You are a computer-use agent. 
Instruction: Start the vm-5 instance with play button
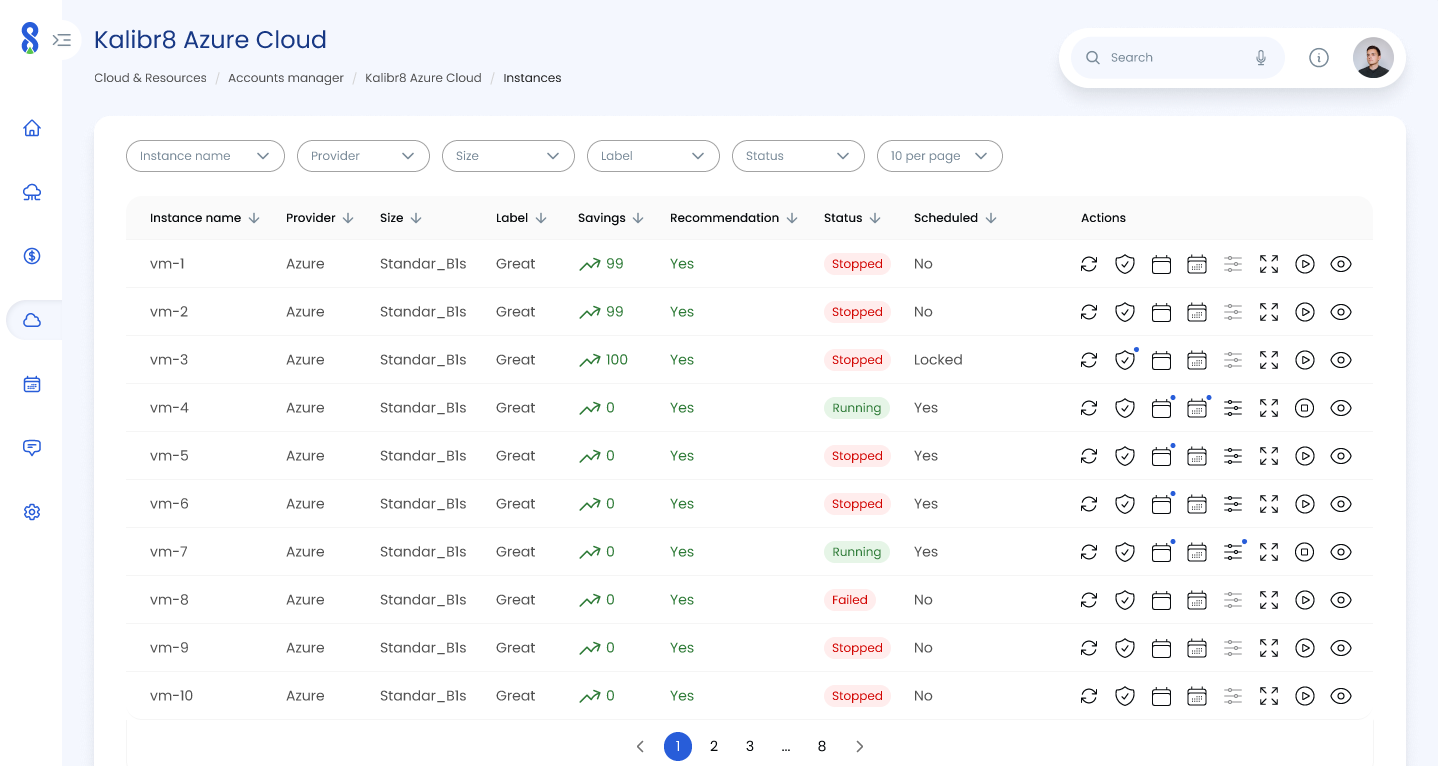click(1305, 456)
